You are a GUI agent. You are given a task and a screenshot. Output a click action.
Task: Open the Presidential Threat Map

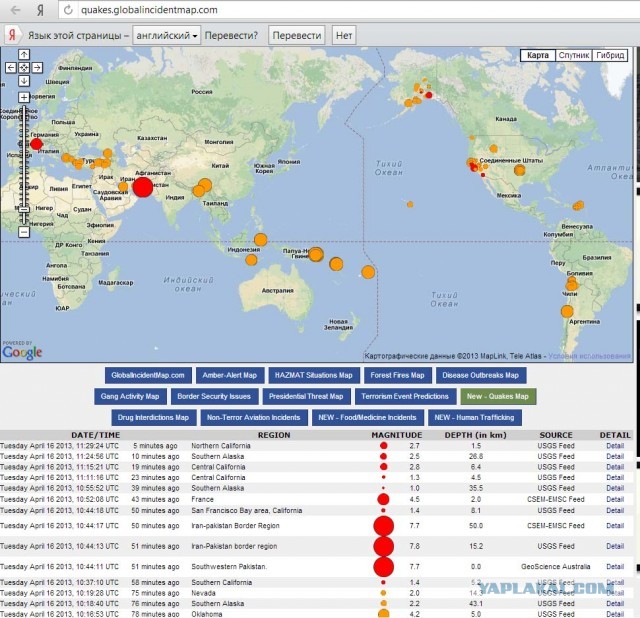point(306,396)
